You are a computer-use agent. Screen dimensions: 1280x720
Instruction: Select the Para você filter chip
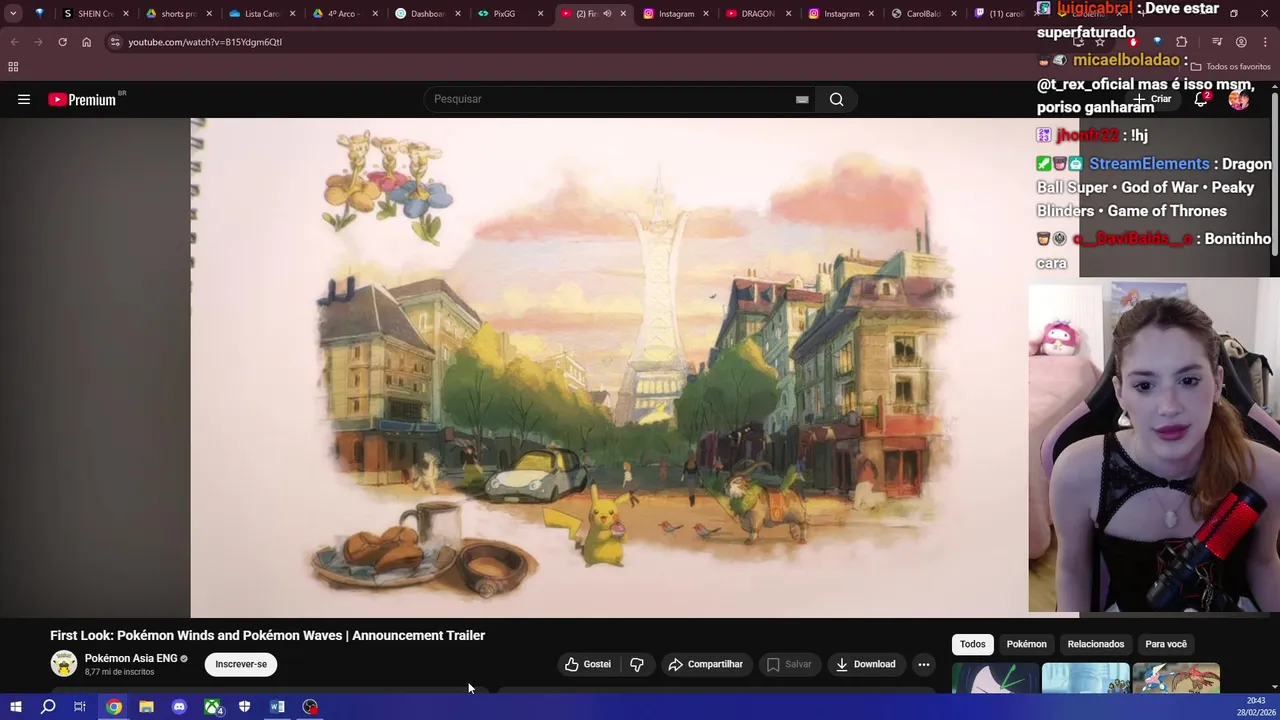[1166, 644]
